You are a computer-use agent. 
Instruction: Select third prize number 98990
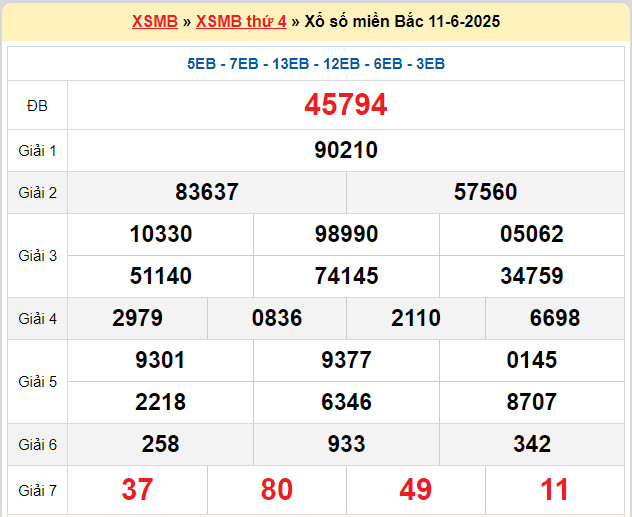click(346, 234)
